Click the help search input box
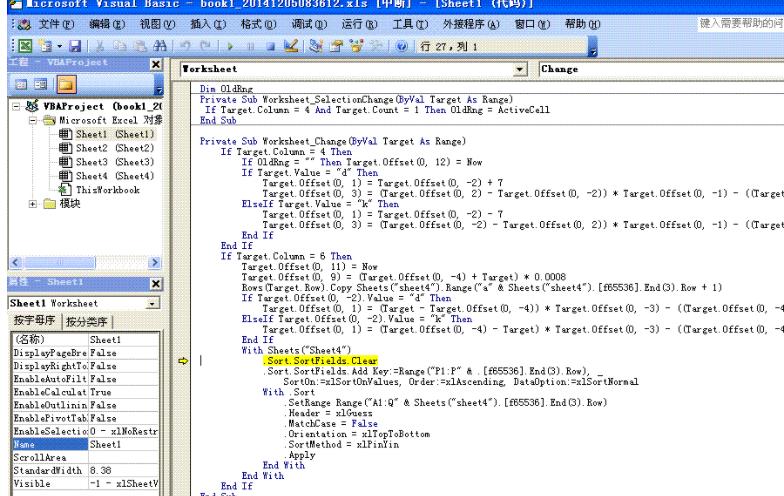The height and width of the screenshot is (496, 784). pos(738,23)
